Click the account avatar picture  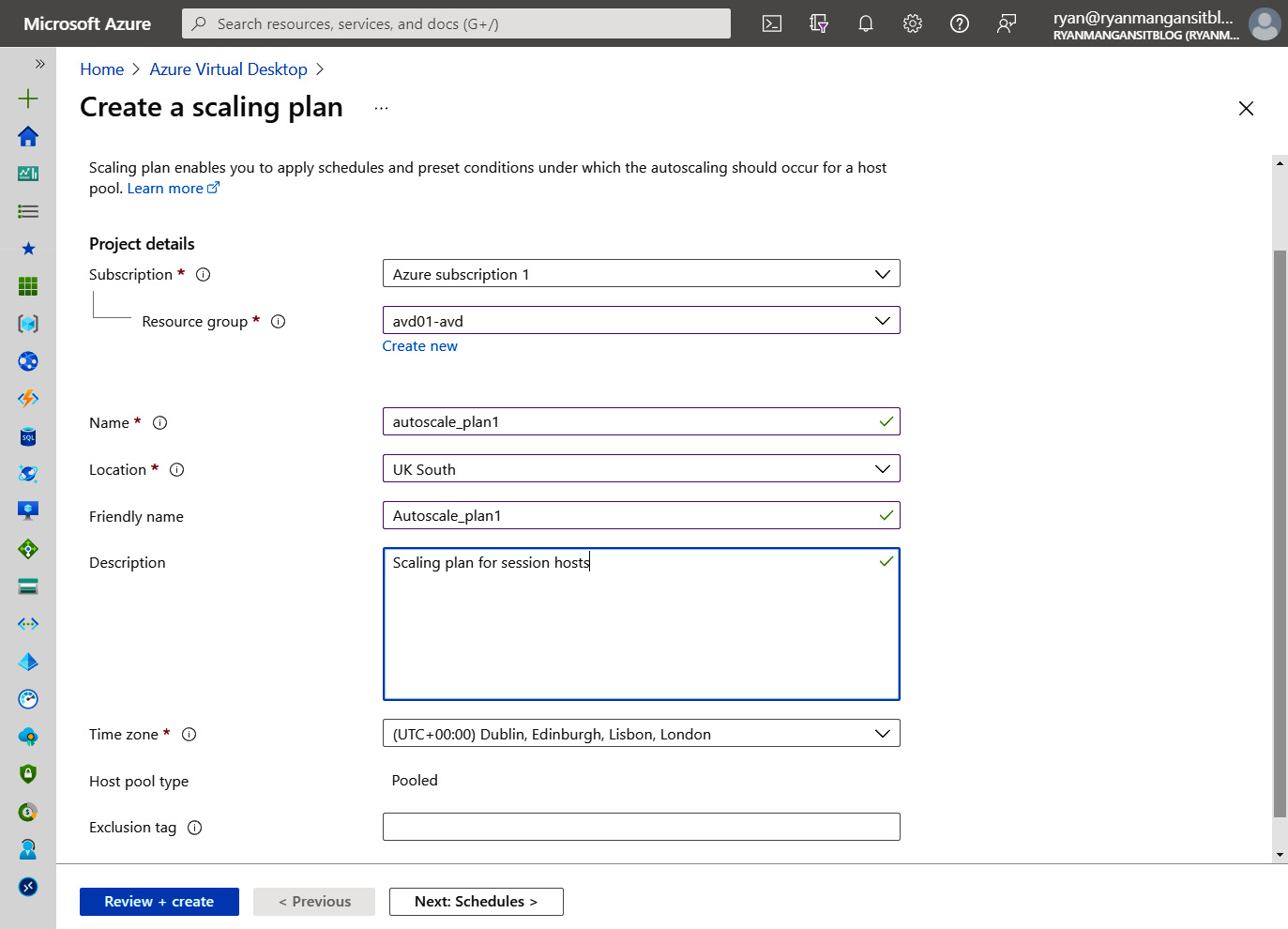tap(1265, 23)
